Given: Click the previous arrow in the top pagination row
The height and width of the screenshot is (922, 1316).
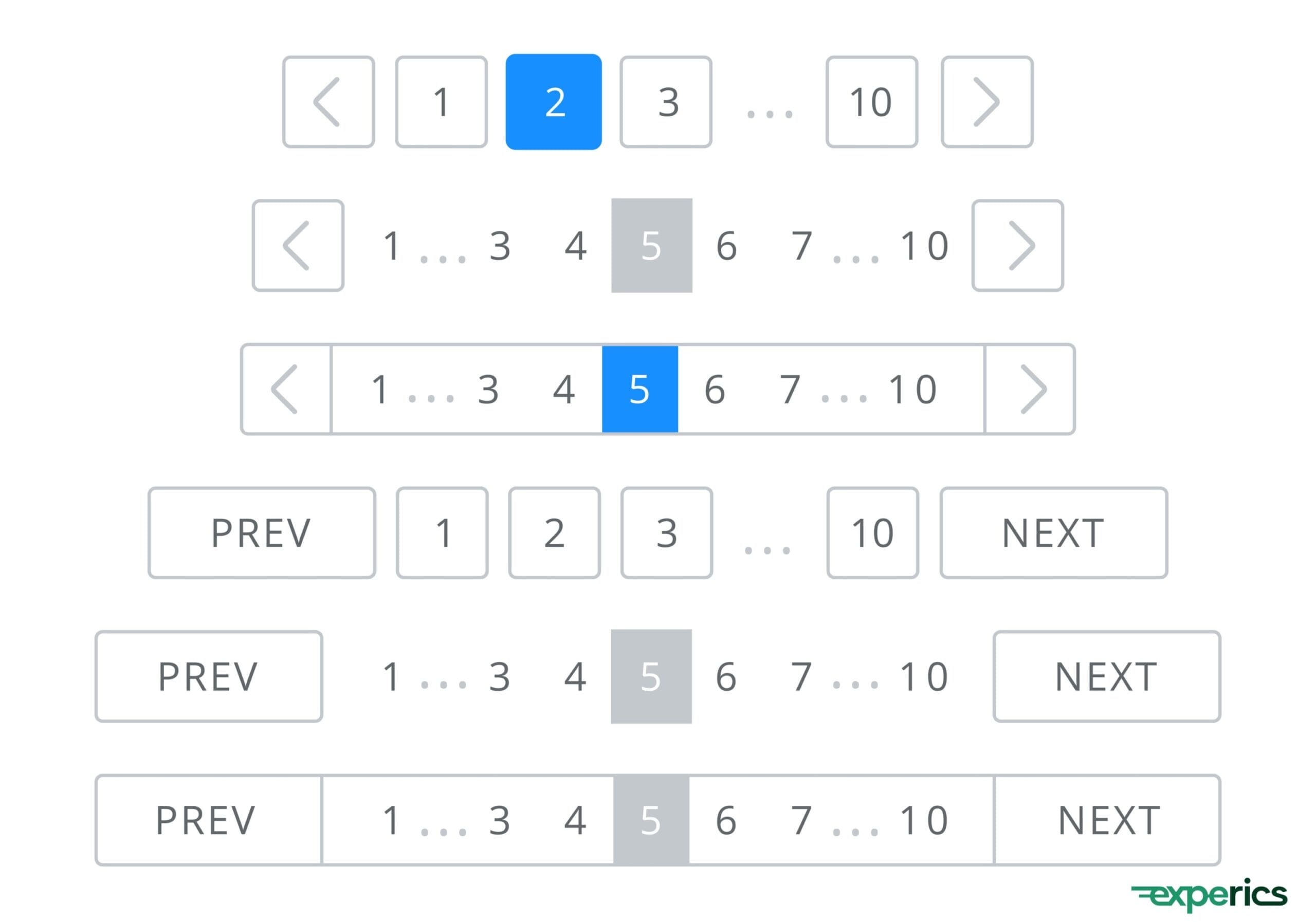Looking at the screenshot, I should coord(328,102).
